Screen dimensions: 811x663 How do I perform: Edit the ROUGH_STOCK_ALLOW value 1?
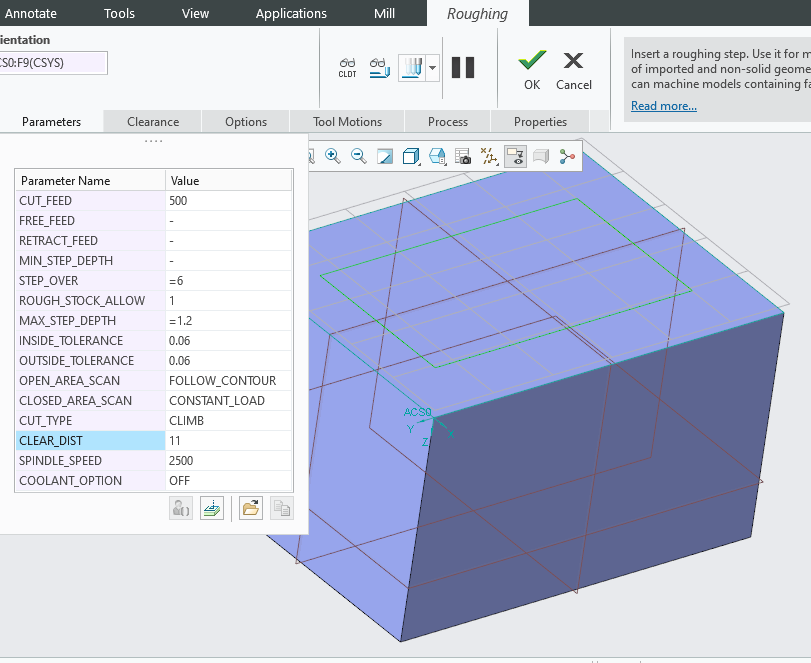tap(229, 301)
